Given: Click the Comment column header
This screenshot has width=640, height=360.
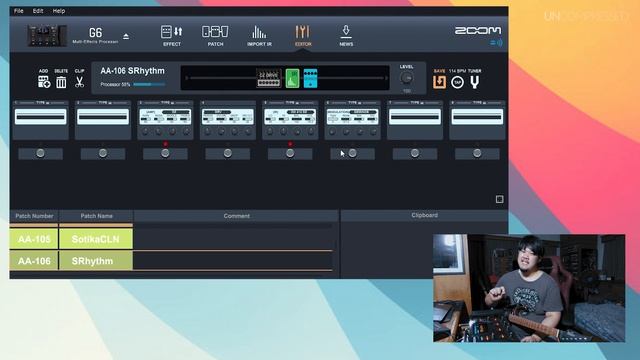Looking at the screenshot, I should (236, 216).
